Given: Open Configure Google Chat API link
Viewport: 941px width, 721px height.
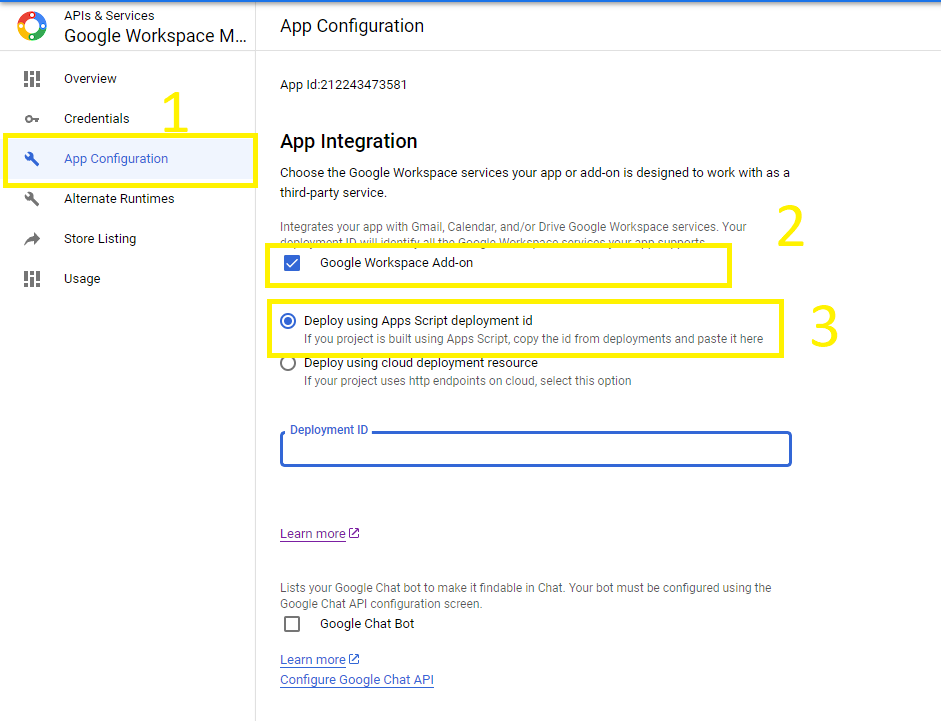Looking at the screenshot, I should (x=357, y=680).
